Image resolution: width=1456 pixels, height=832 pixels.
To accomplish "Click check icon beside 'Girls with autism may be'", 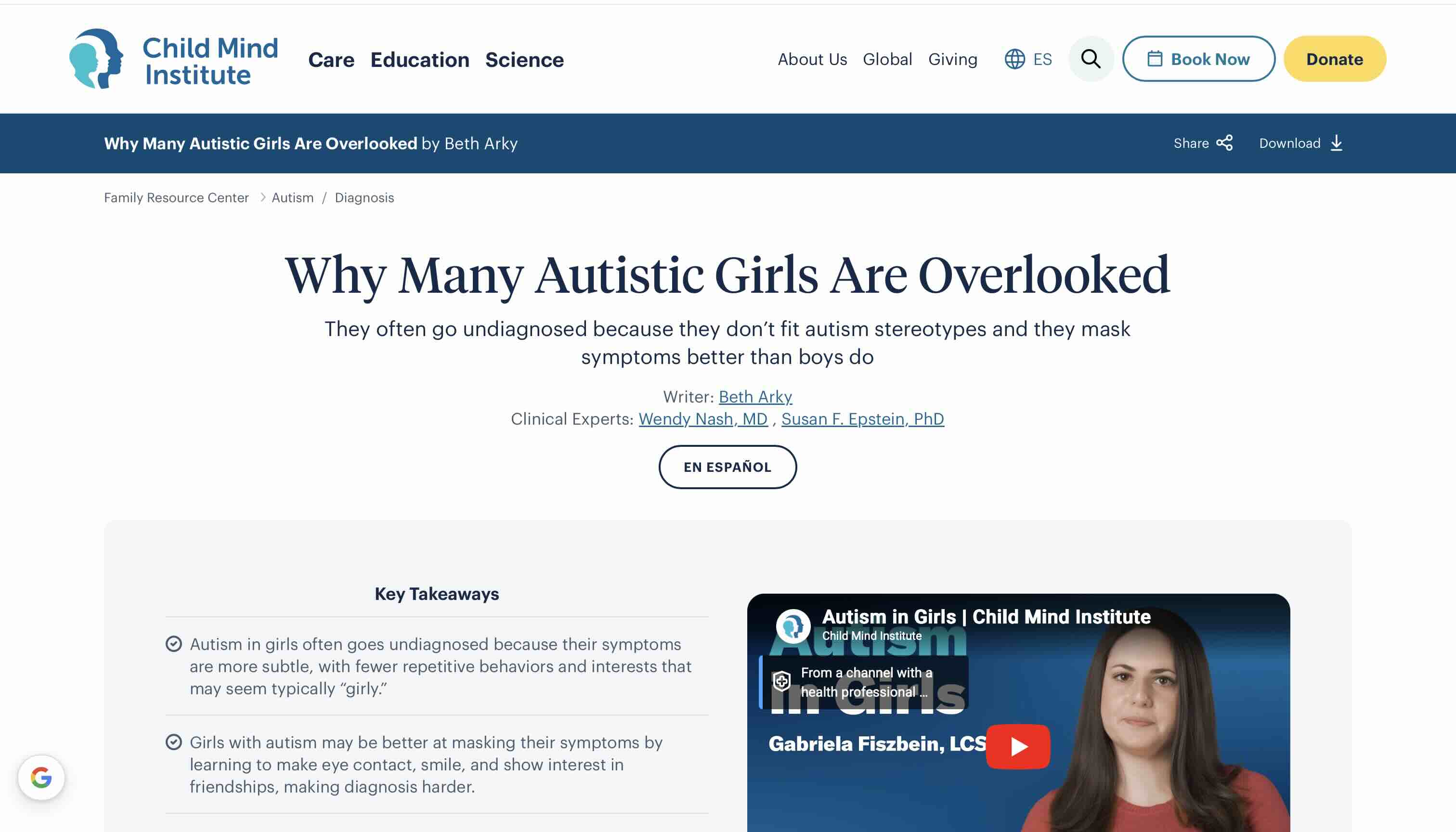I will (174, 741).
